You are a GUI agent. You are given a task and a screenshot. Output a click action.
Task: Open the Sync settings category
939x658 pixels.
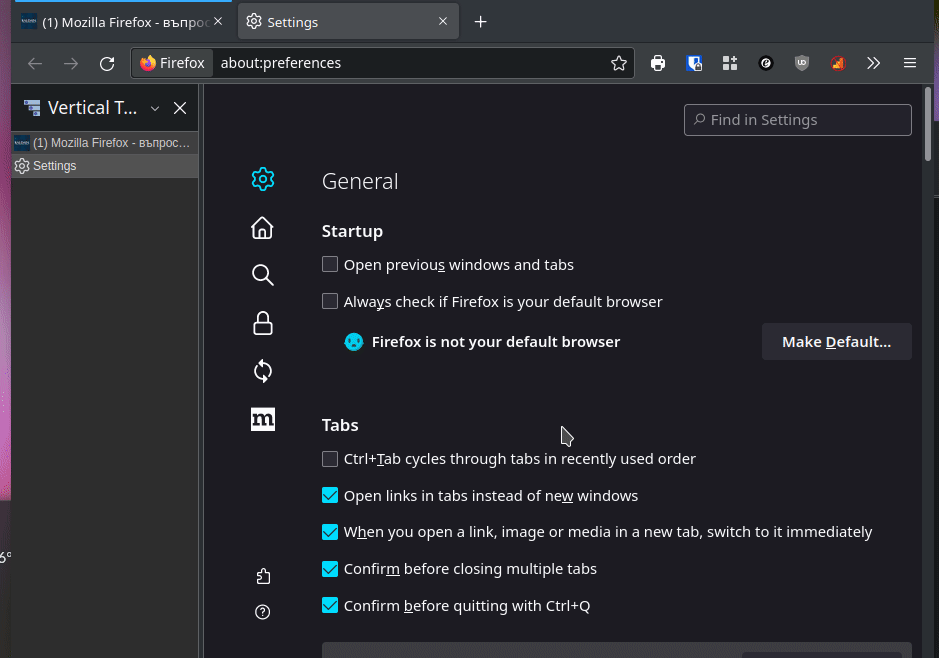[262, 371]
